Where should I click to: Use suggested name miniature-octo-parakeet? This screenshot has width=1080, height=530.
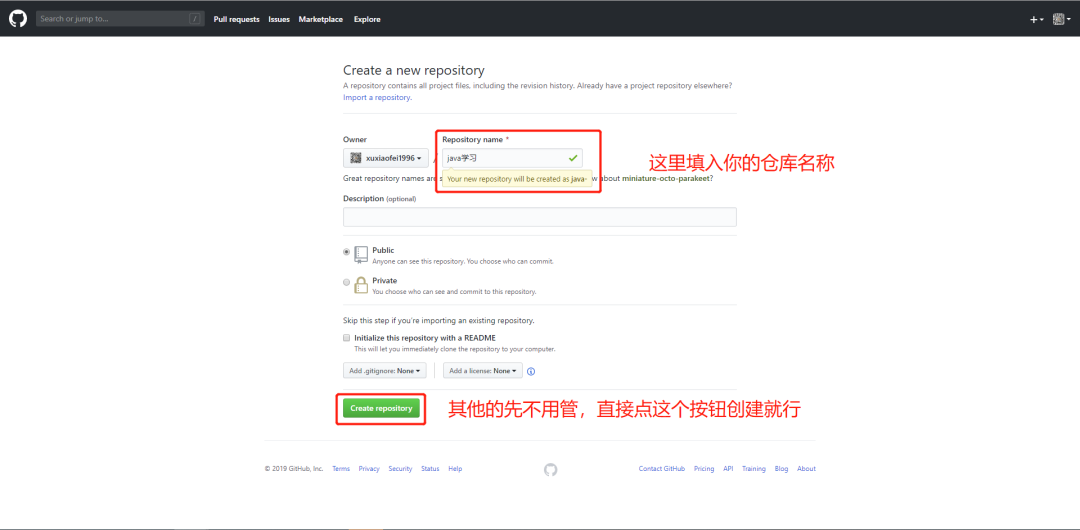click(665, 178)
